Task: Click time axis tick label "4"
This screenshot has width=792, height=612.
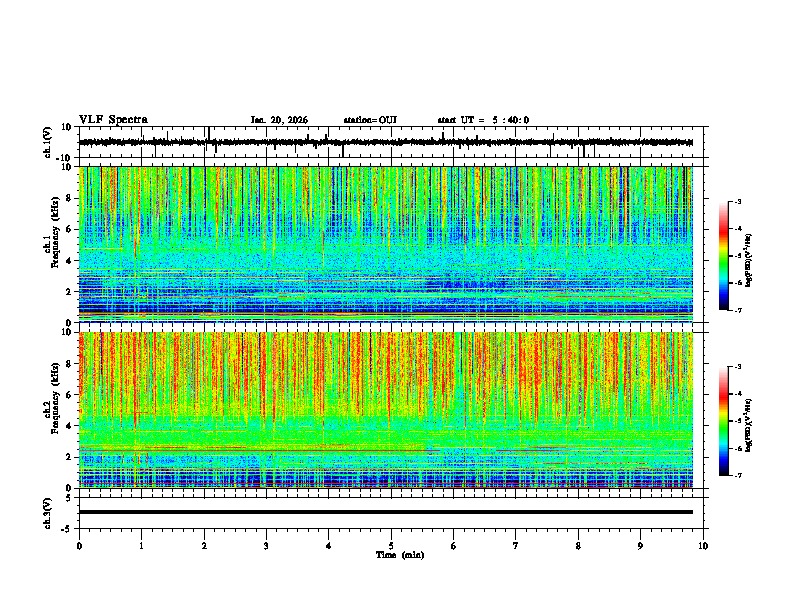Action: [x=329, y=546]
